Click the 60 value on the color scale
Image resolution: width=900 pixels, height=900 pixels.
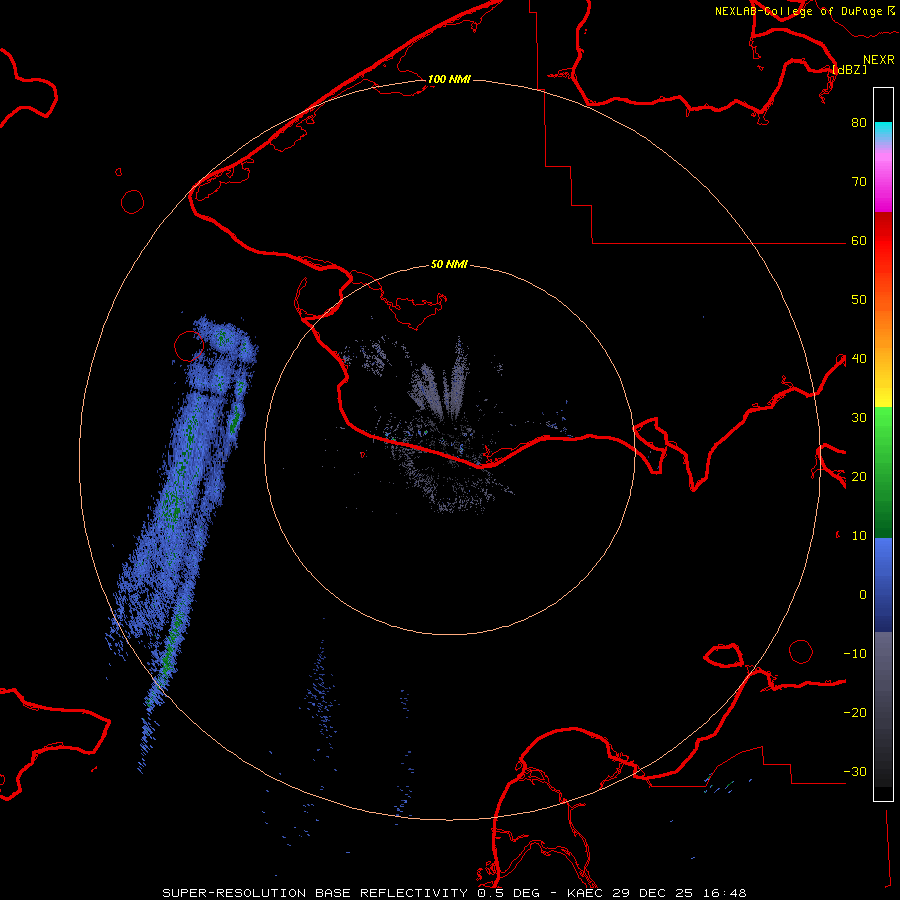click(x=859, y=240)
